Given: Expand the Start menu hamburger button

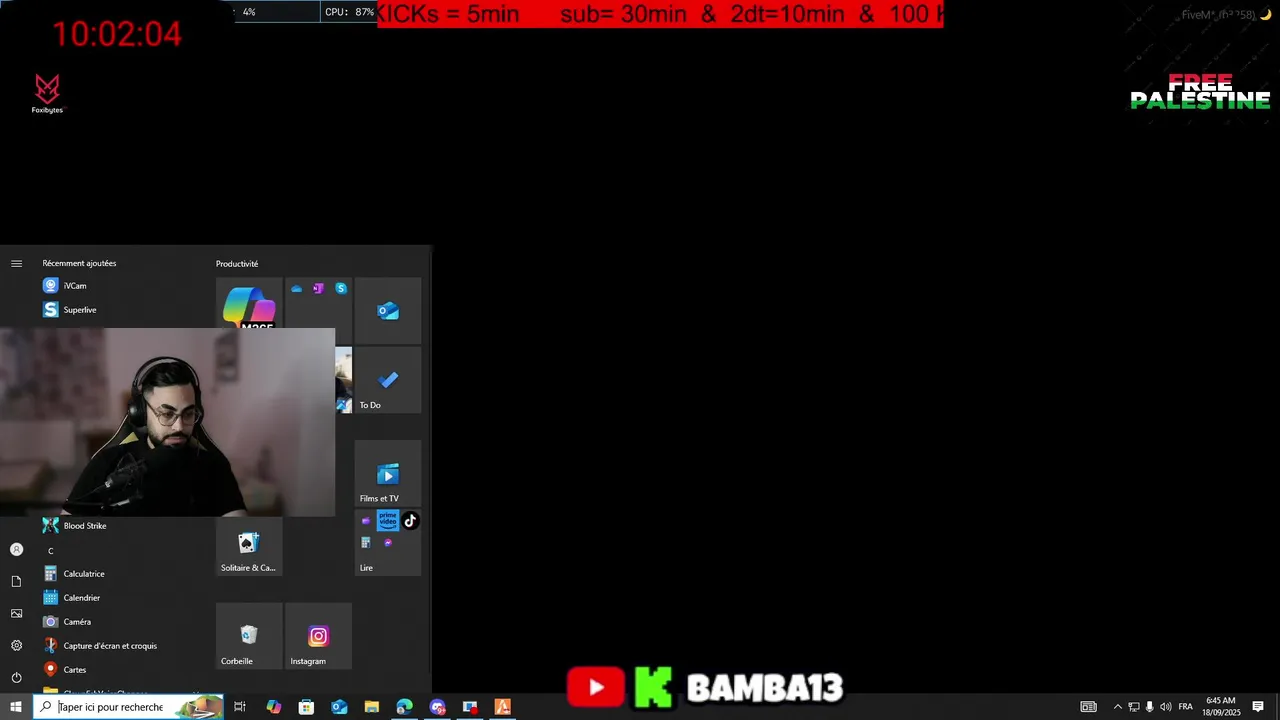Looking at the screenshot, I should click(16, 264).
